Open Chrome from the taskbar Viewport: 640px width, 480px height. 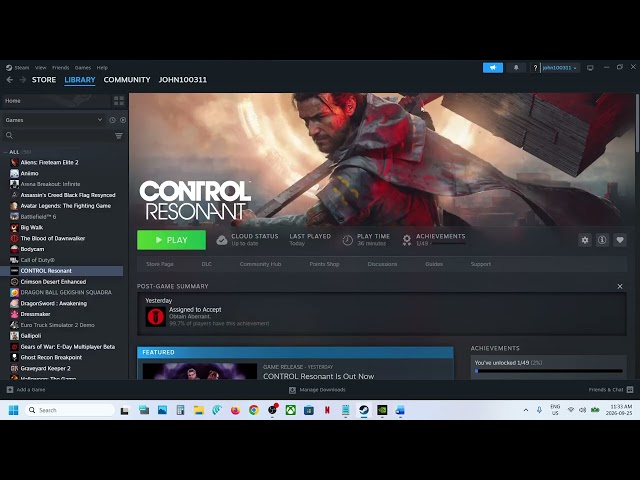pos(254,410)
